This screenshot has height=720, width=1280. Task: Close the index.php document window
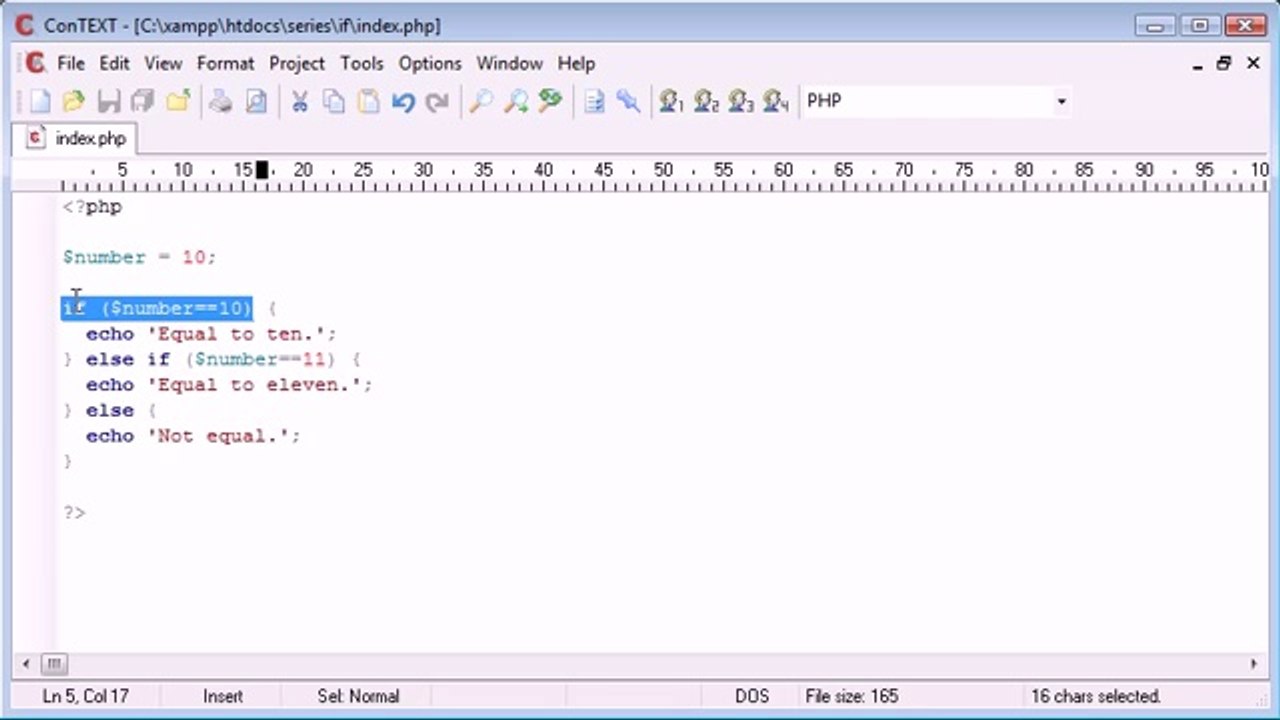[x=1253, y=64]
